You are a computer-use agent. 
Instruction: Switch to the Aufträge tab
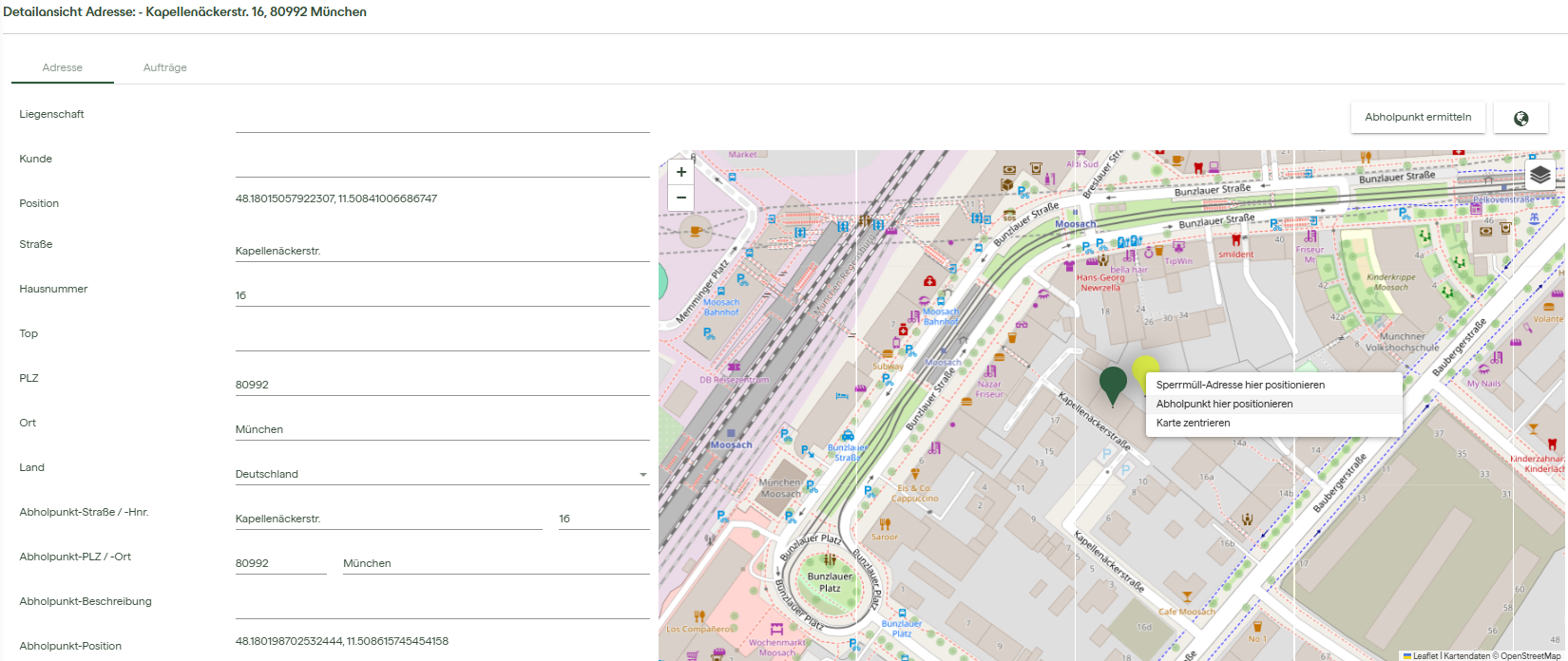(164, 67)
